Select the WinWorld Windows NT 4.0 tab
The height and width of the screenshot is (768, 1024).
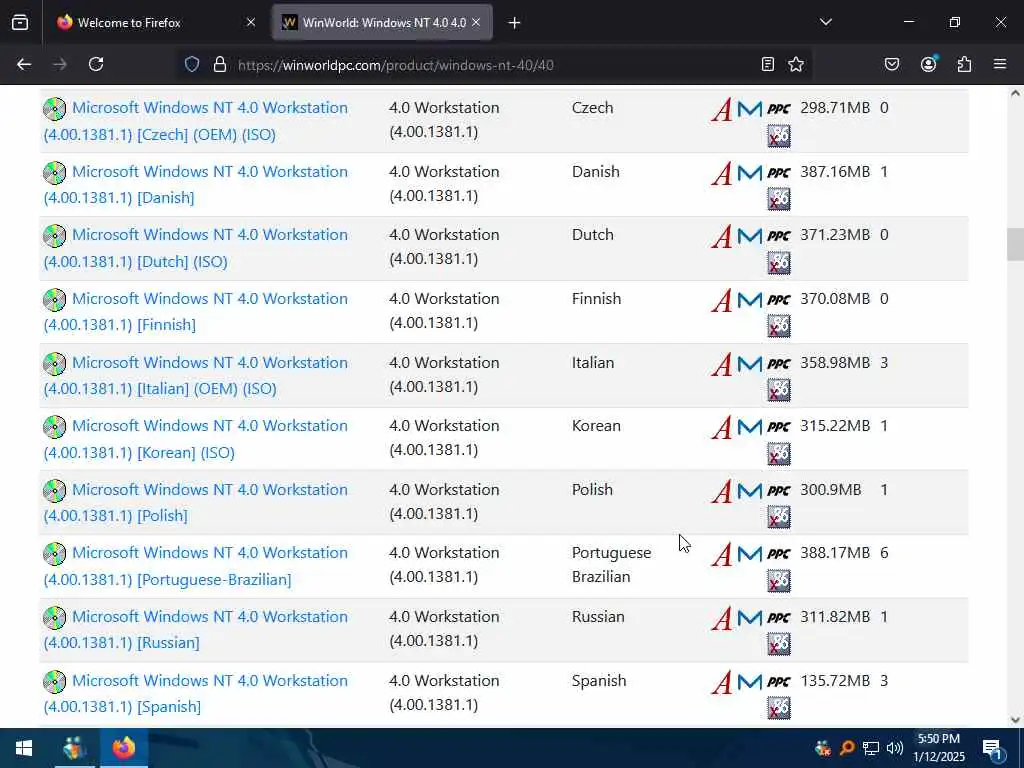[382, 23]
